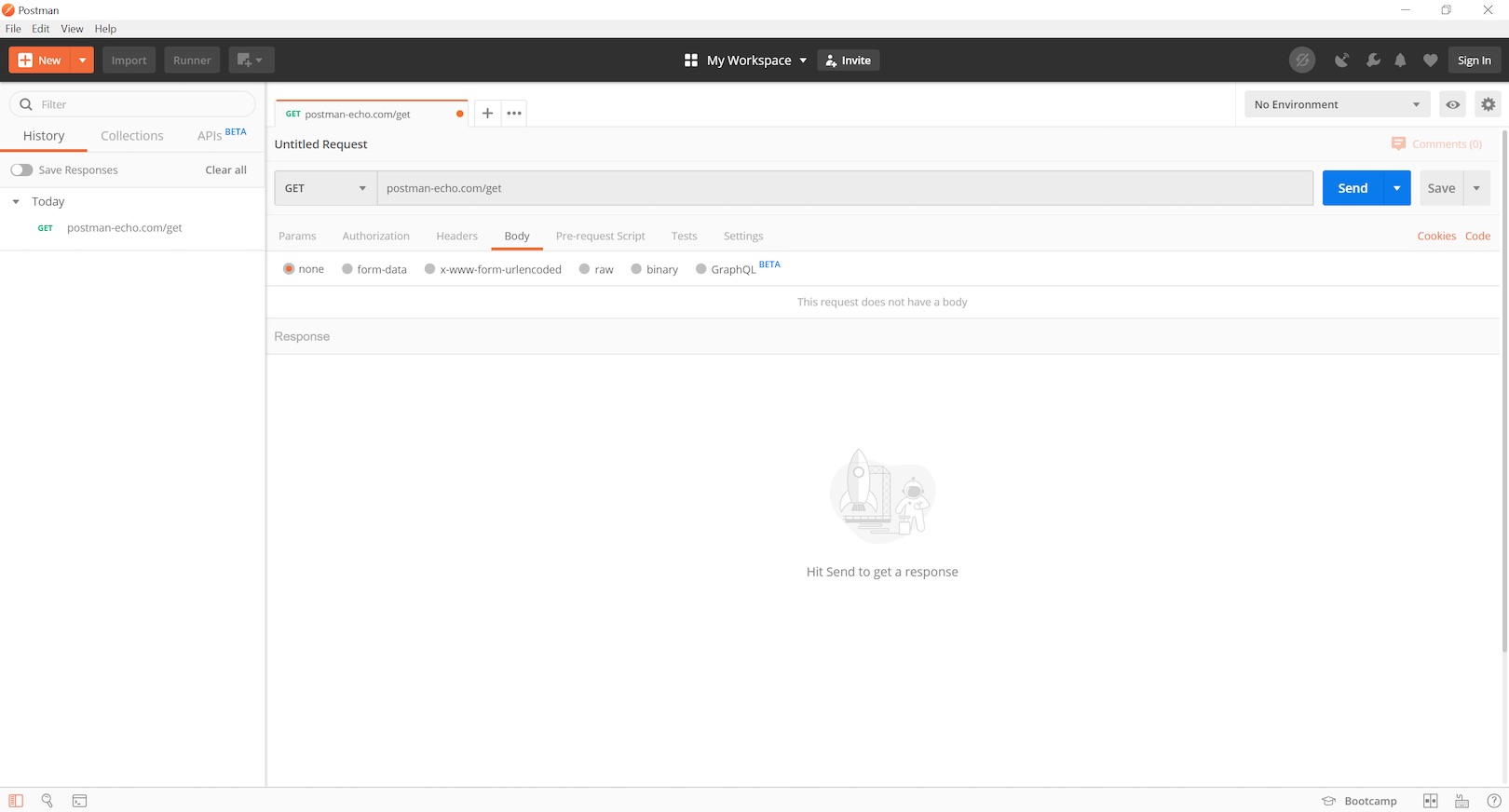Open the Params tab

297,237
